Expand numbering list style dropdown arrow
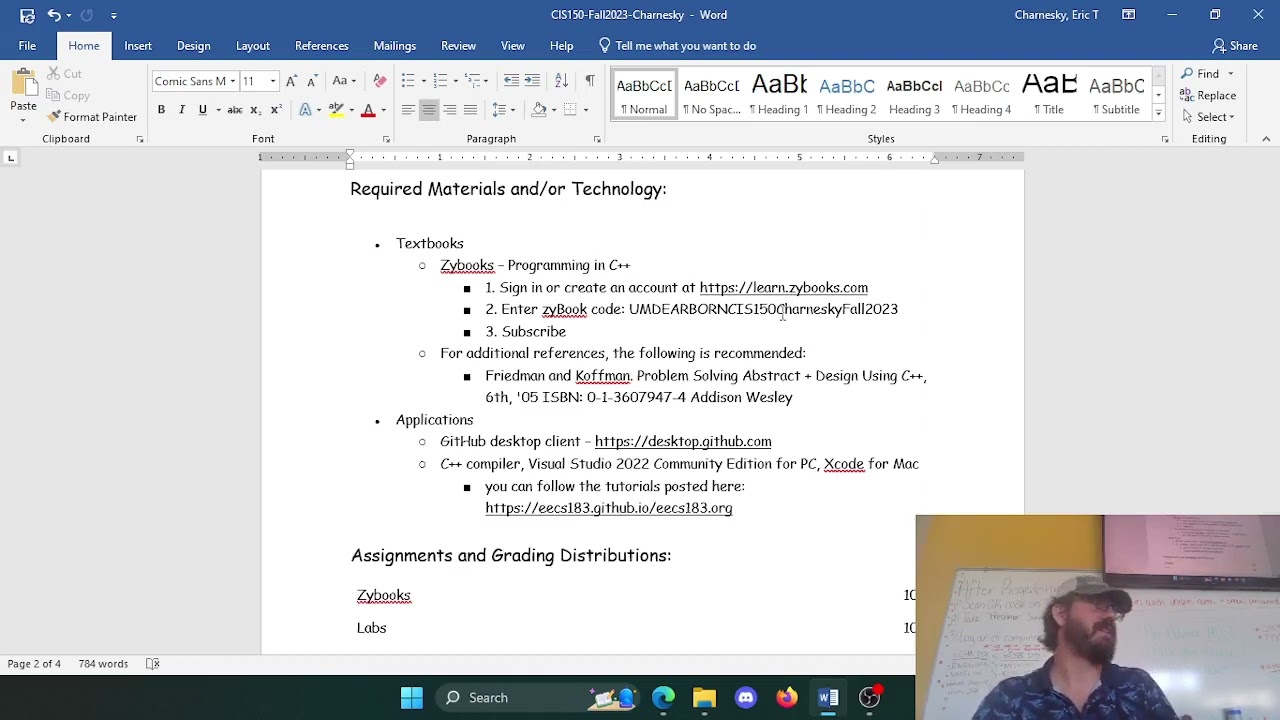The height and width of the screenshot is (720, 1280). [x=456, y=81]
